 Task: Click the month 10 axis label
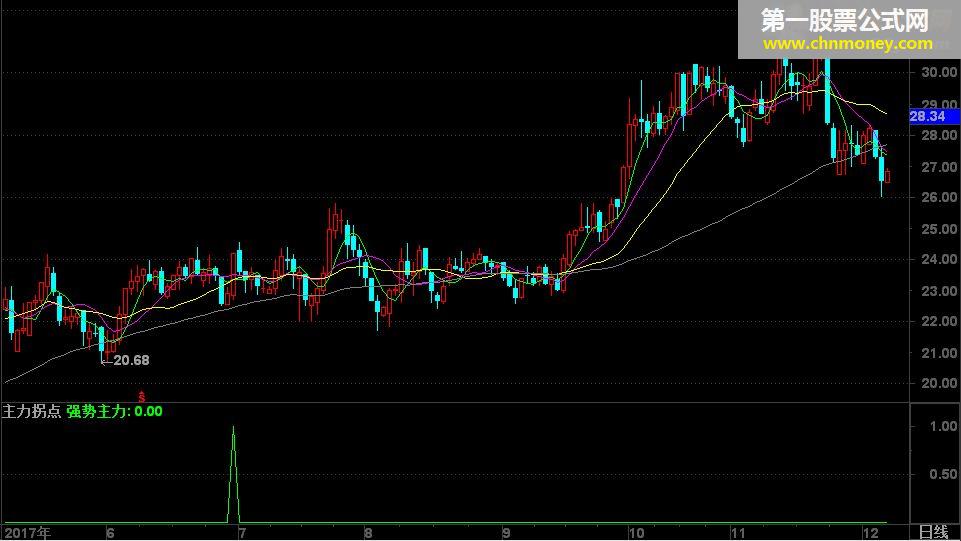tap(636, 533)
